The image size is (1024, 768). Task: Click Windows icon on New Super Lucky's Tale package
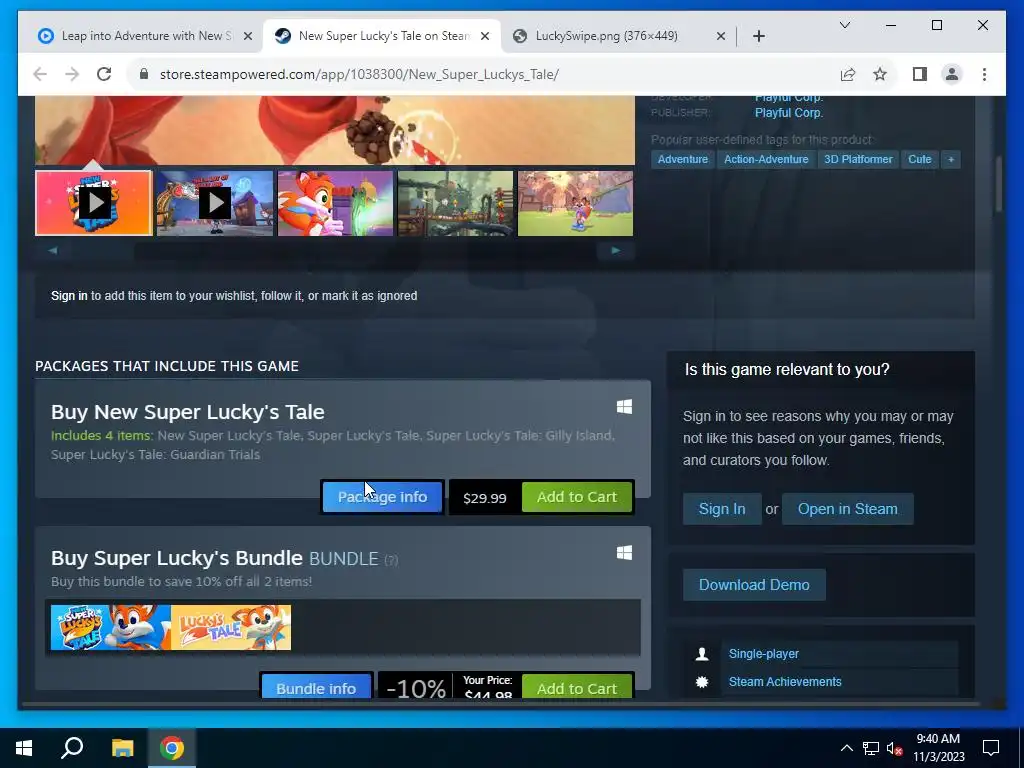coord(624,407)
